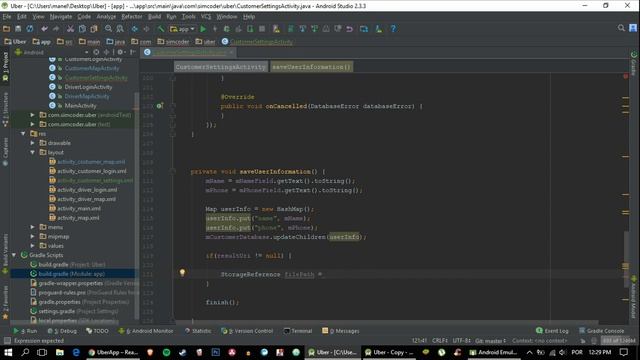Click the green Run app icon

tap(203, 29)
